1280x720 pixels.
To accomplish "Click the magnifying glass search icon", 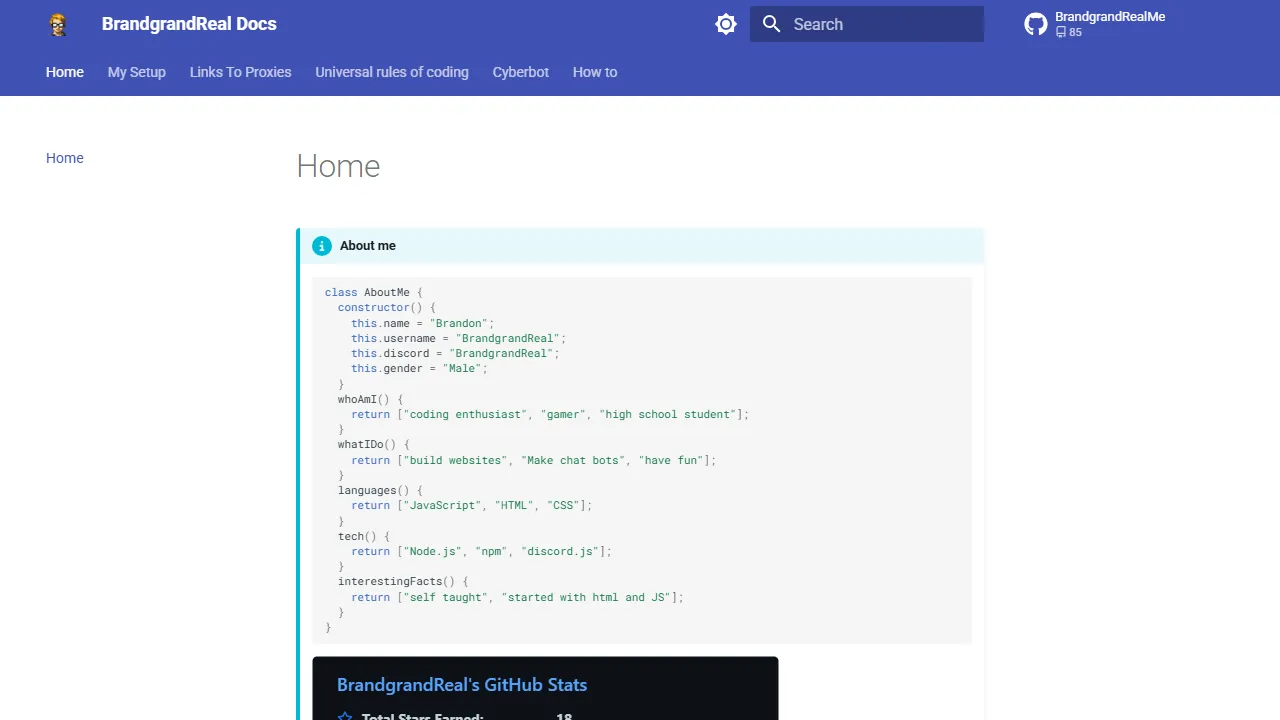I will click(x=771, y=24).
